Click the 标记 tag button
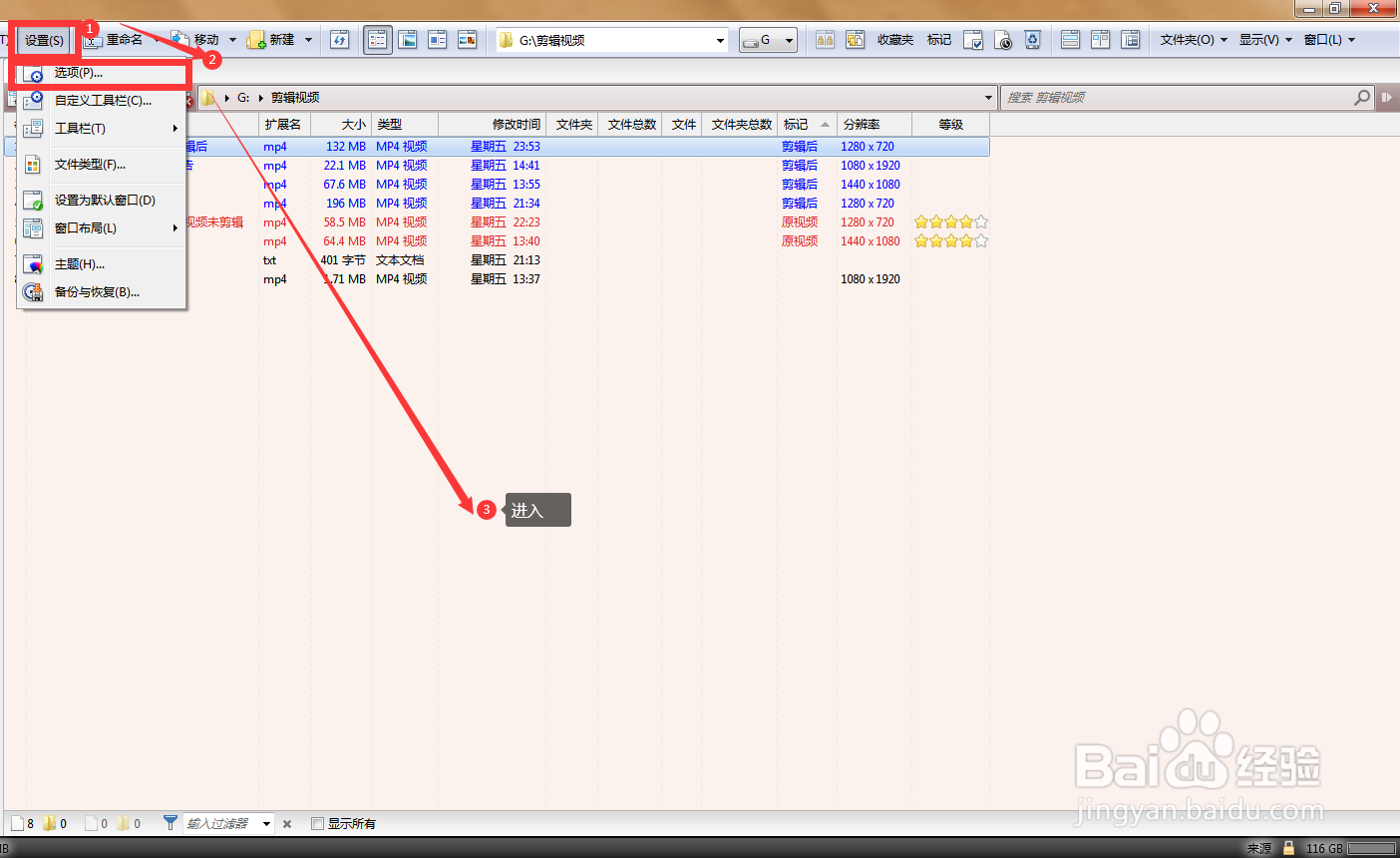1400x858 pixels. click(939, 40)
